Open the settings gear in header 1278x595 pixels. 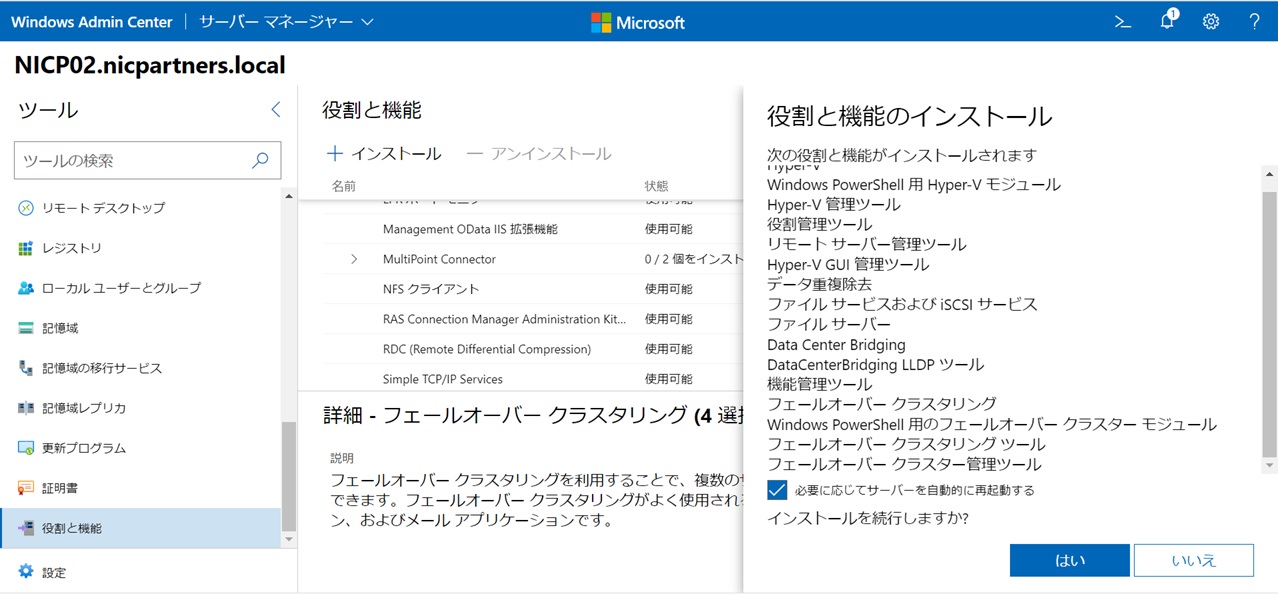pos(1211,22)
